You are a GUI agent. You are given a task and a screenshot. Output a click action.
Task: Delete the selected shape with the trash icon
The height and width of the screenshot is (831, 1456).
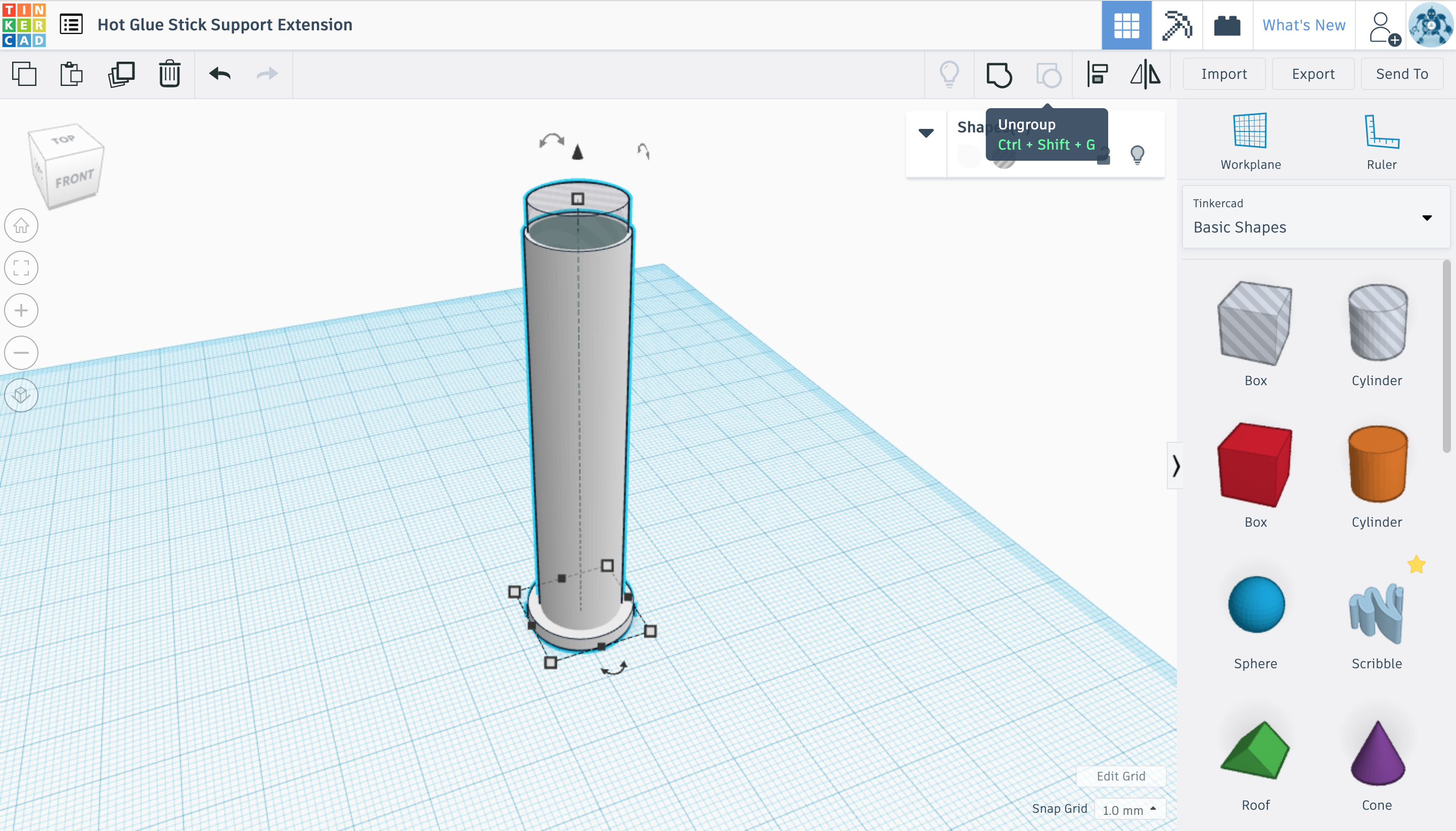coord(169,74)
